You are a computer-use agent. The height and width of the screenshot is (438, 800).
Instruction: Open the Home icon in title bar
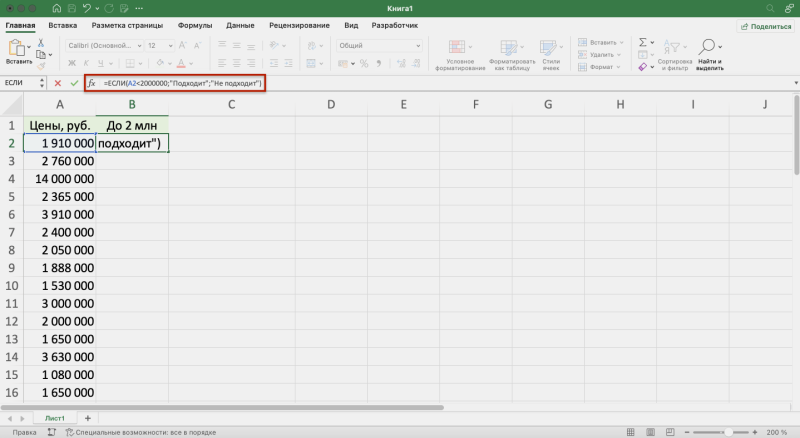pyautogui.click(x=57, y=9)
